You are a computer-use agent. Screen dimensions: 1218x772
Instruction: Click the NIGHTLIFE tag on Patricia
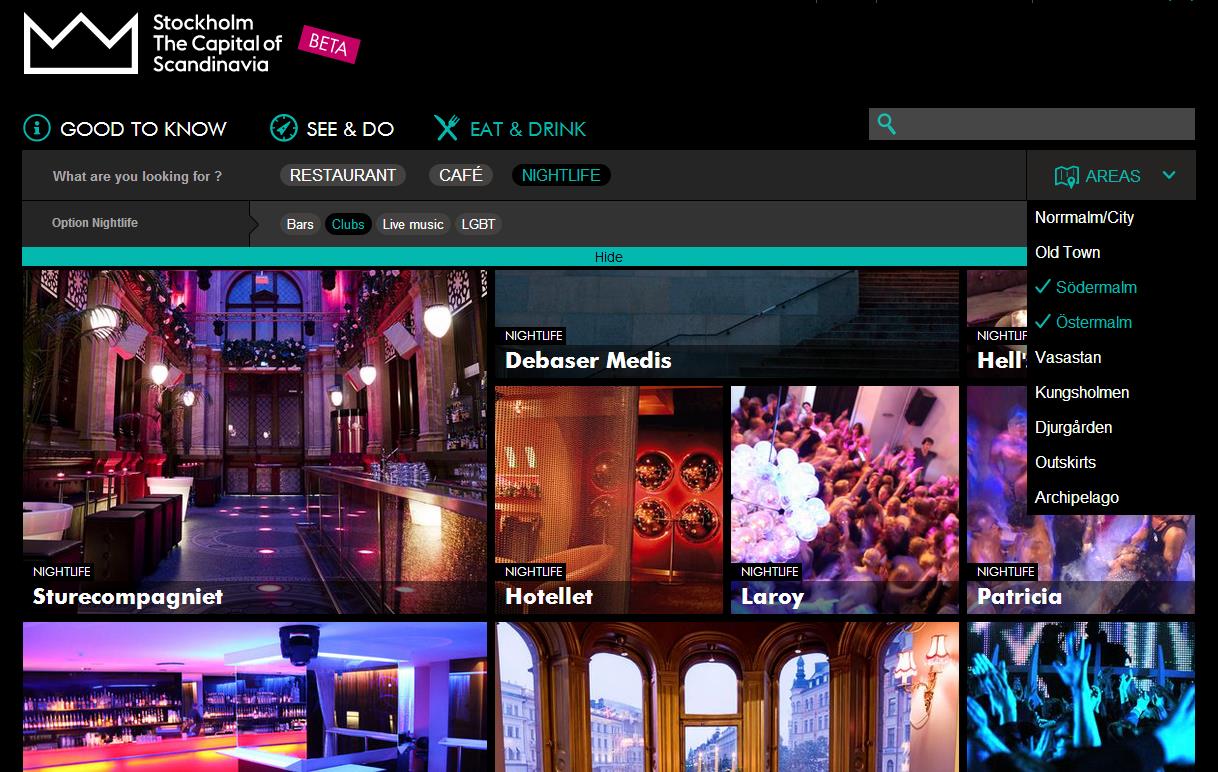[1006, 572]
